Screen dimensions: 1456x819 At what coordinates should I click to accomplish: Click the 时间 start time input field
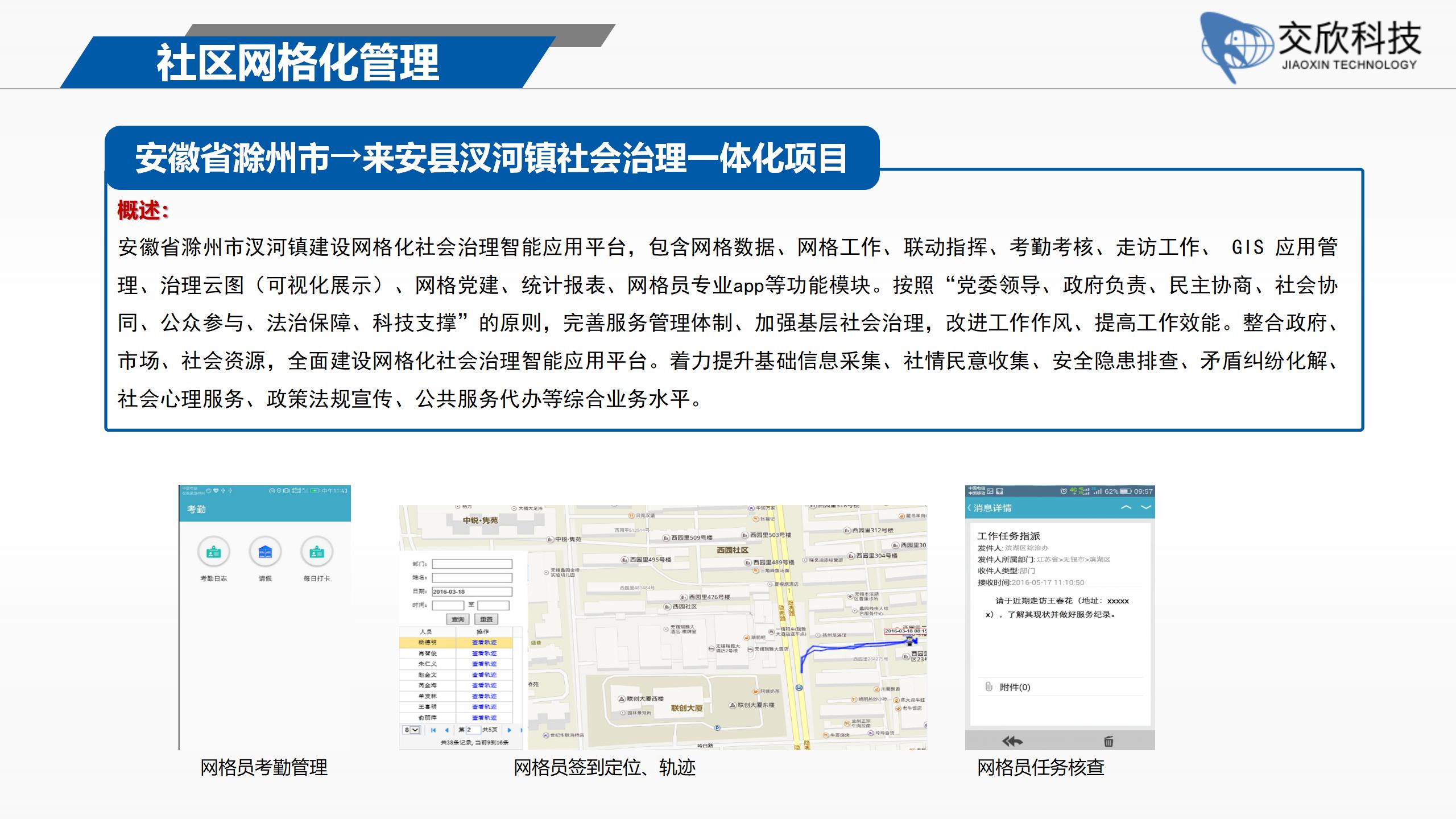[x=448, y=606]
